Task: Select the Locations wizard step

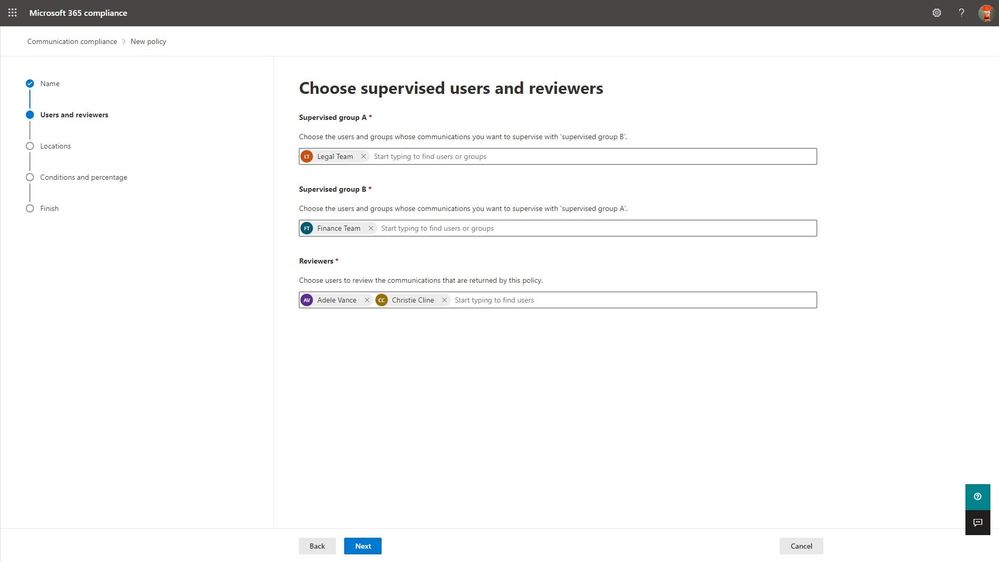Action: (x=55, y=146)
